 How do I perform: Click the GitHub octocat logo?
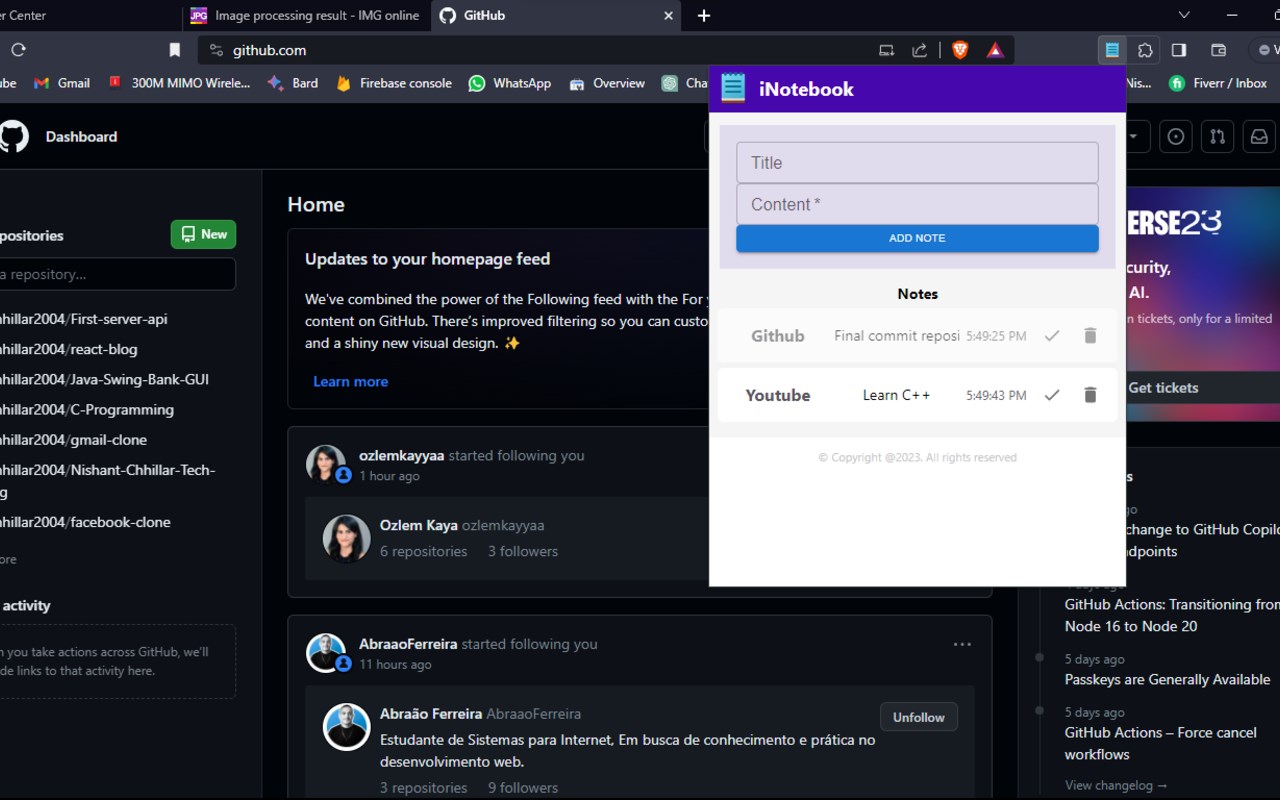click(13, 136)
